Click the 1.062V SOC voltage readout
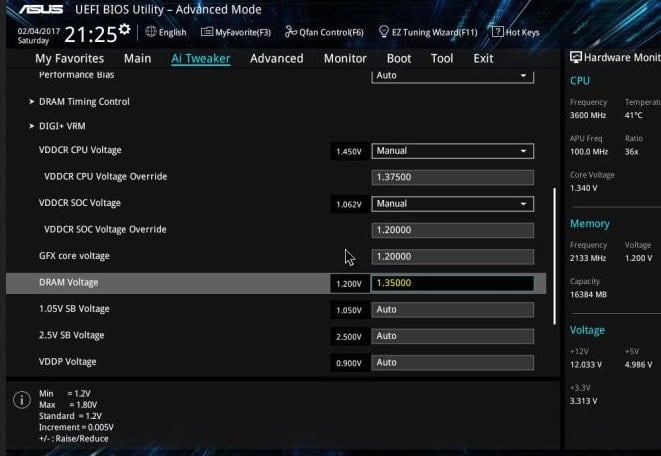The width and height of the screenshot is (661, 456). tap(349, 205)
